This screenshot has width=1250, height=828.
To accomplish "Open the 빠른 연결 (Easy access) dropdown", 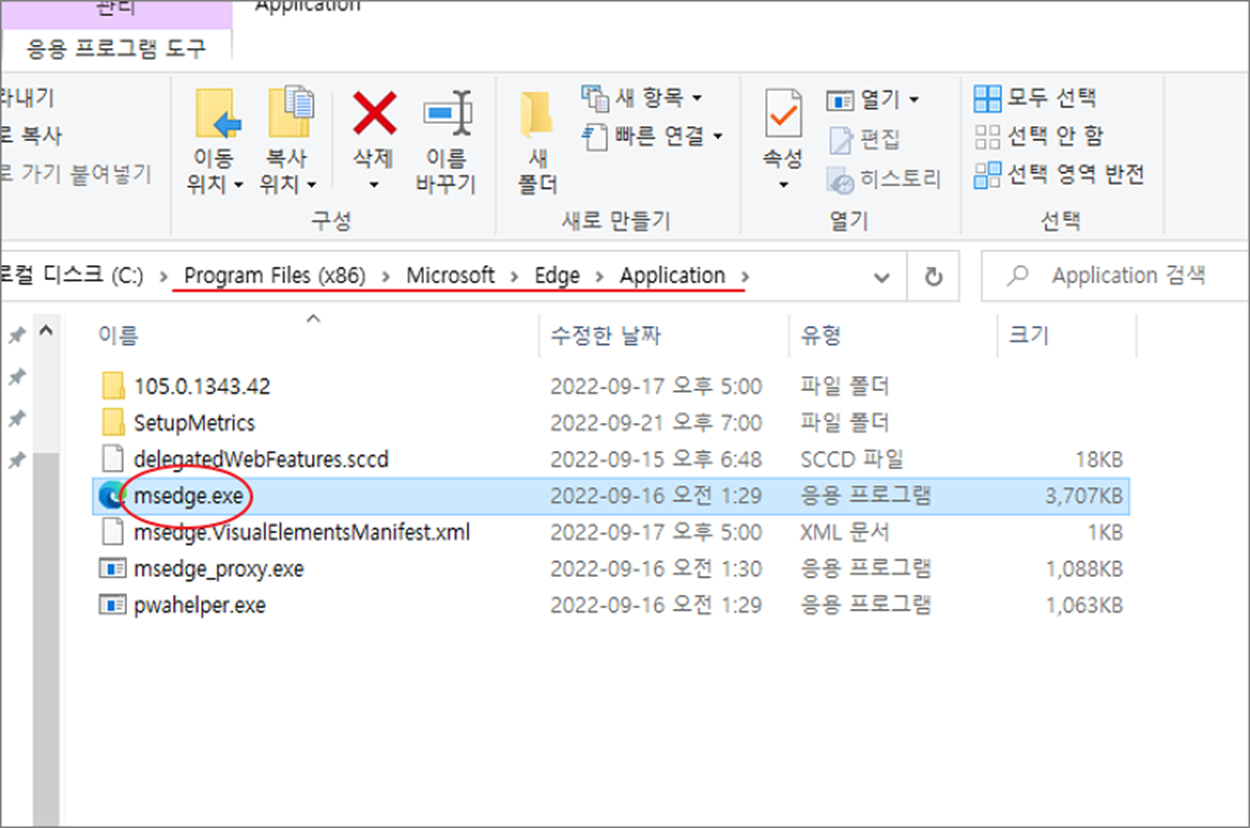I will 652,135.
